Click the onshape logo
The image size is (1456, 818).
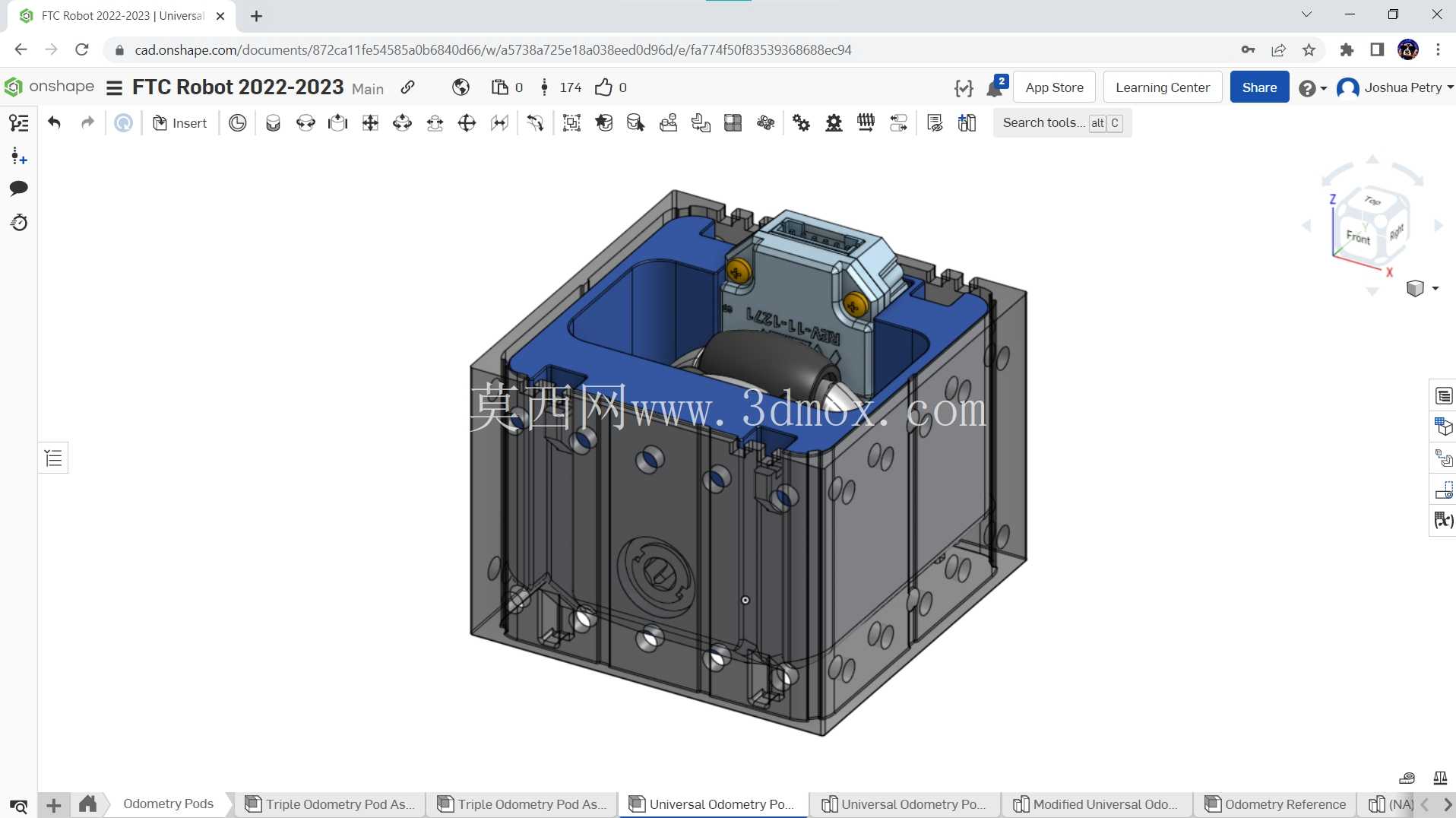tap(49, 87)
